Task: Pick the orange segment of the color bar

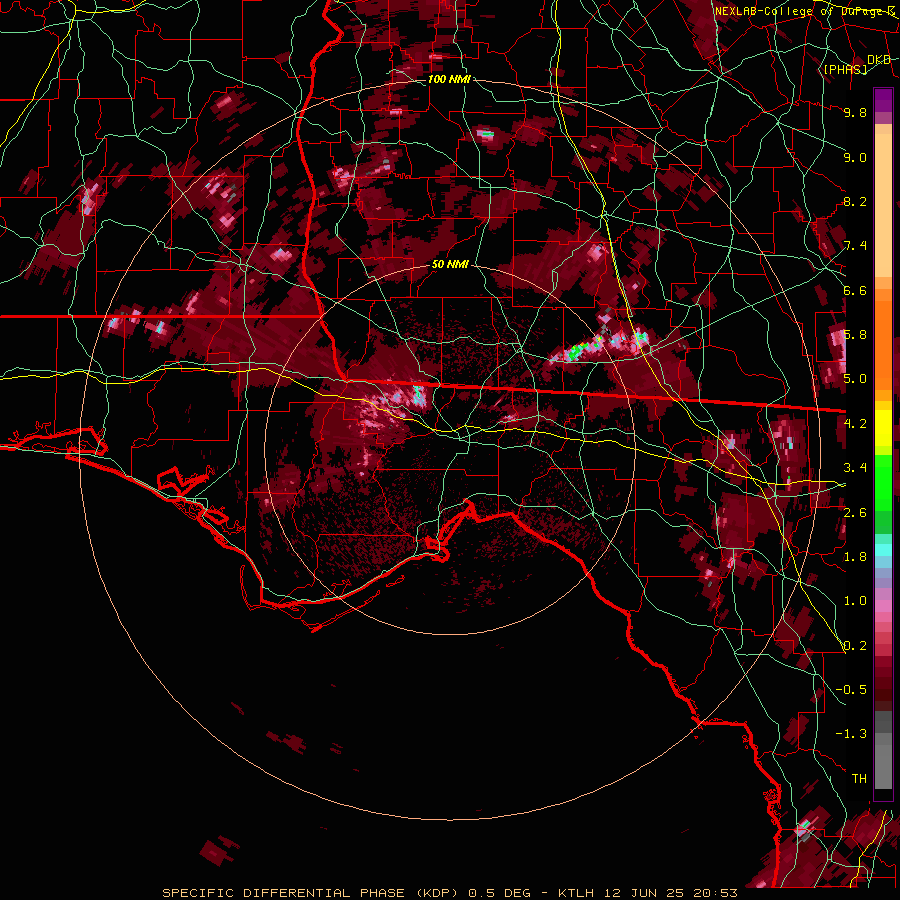Action: (883, 339)
